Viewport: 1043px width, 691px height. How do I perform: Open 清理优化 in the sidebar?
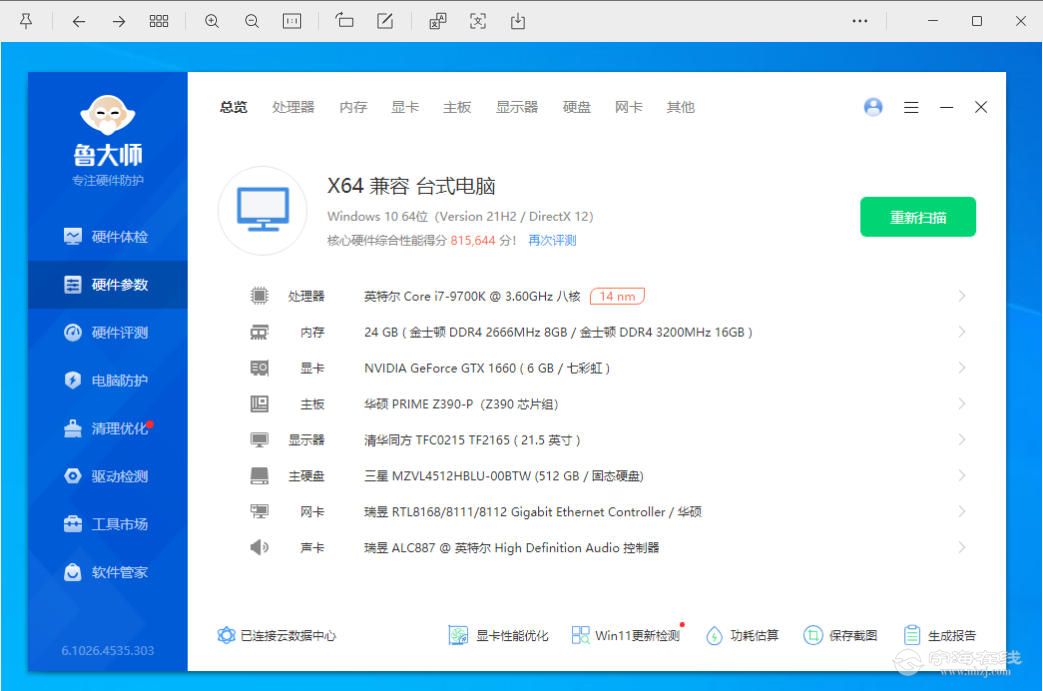107,429
